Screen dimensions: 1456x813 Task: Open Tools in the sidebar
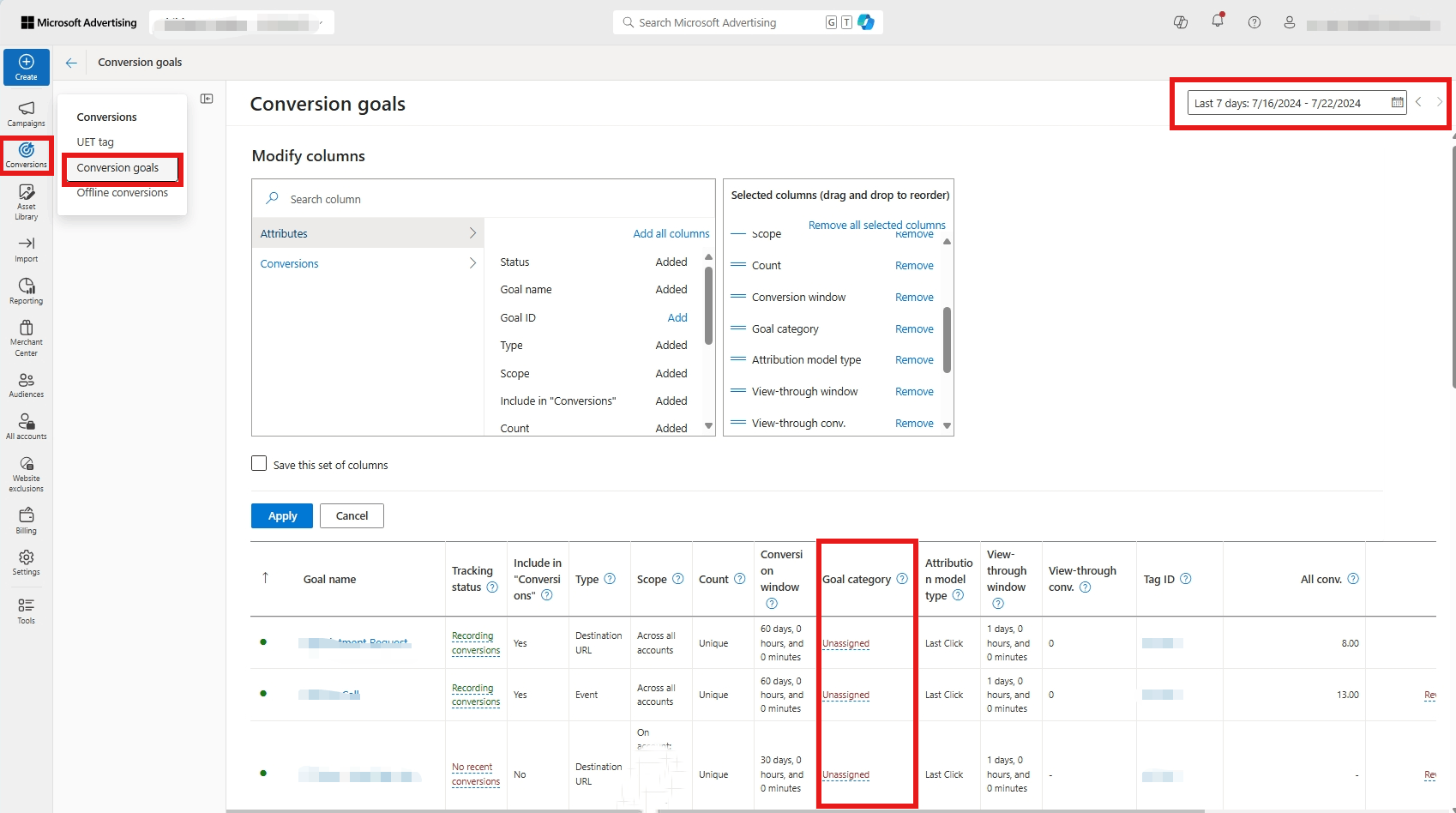[26, 611]
